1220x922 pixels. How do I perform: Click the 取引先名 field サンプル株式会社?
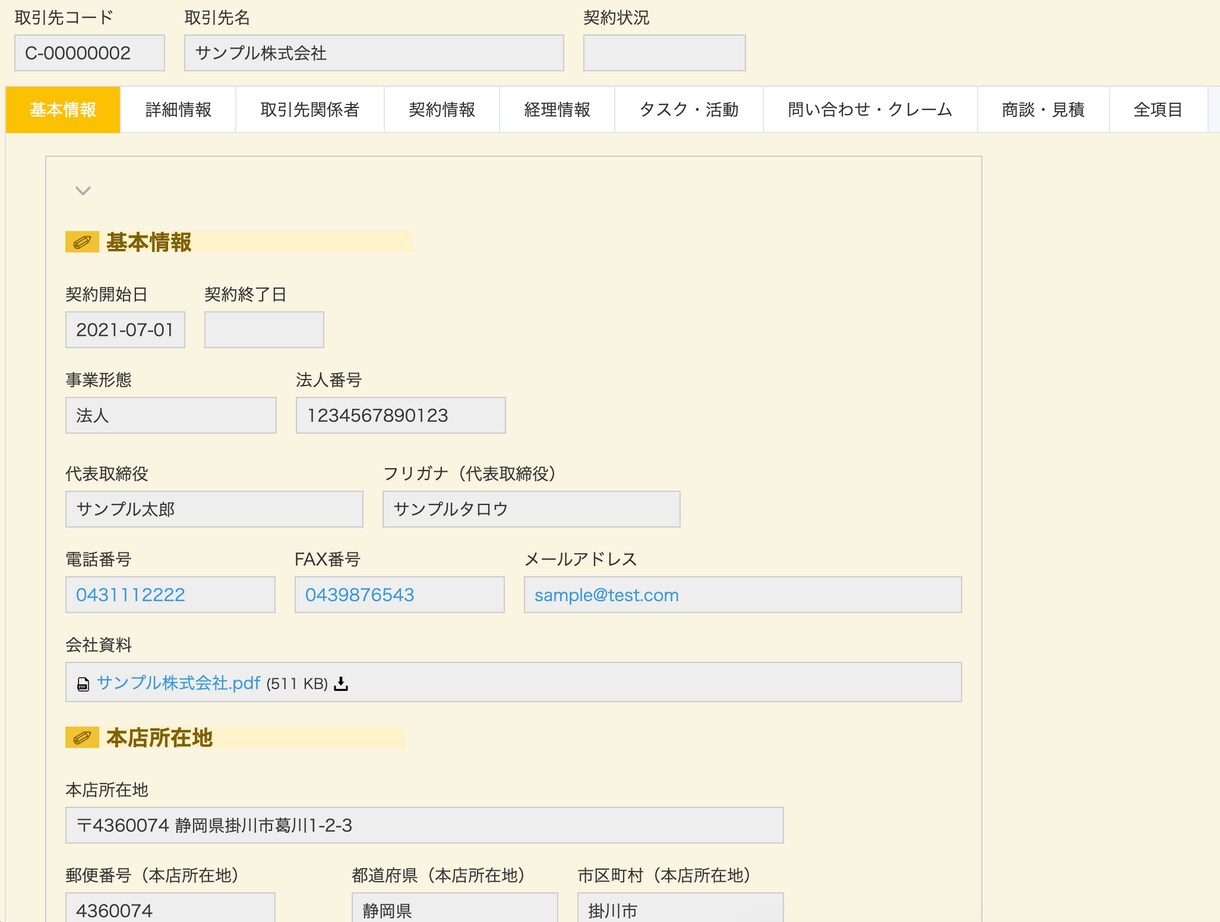(374, 53)
